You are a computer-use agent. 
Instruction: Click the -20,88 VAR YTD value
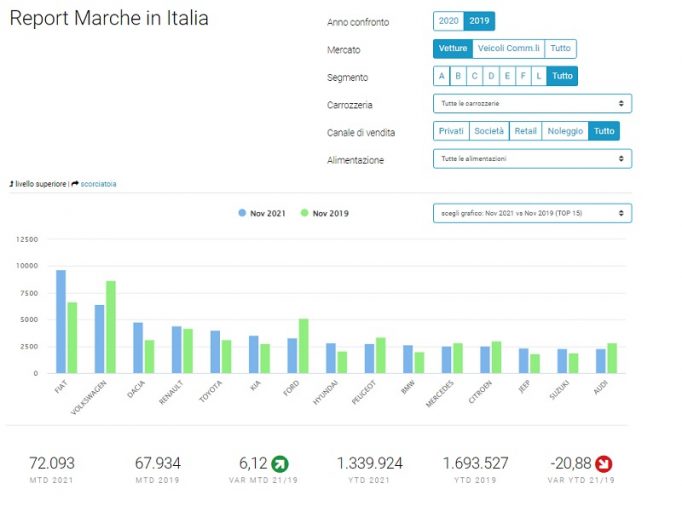[571, 463]
